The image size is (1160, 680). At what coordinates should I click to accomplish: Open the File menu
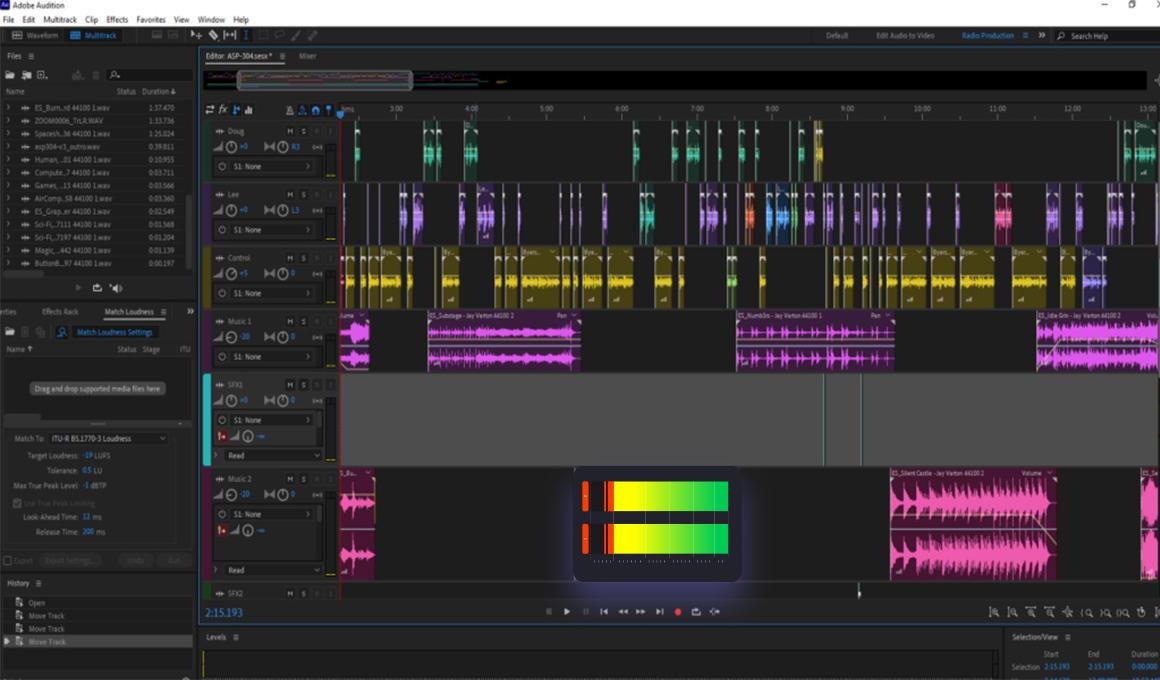[9, 20]
